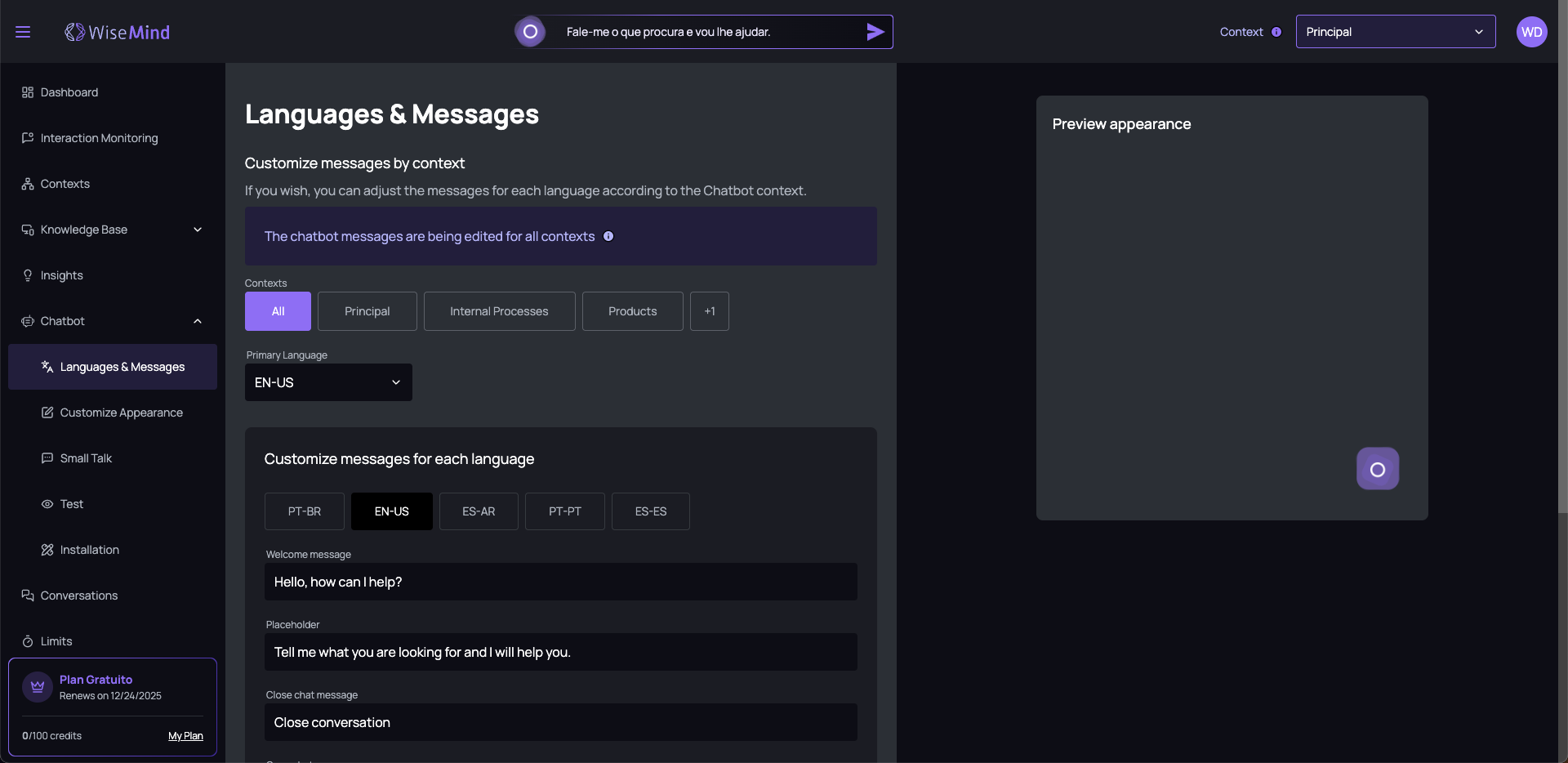
Task: Show more contexts with +1 button
Action: pos(709,311)
